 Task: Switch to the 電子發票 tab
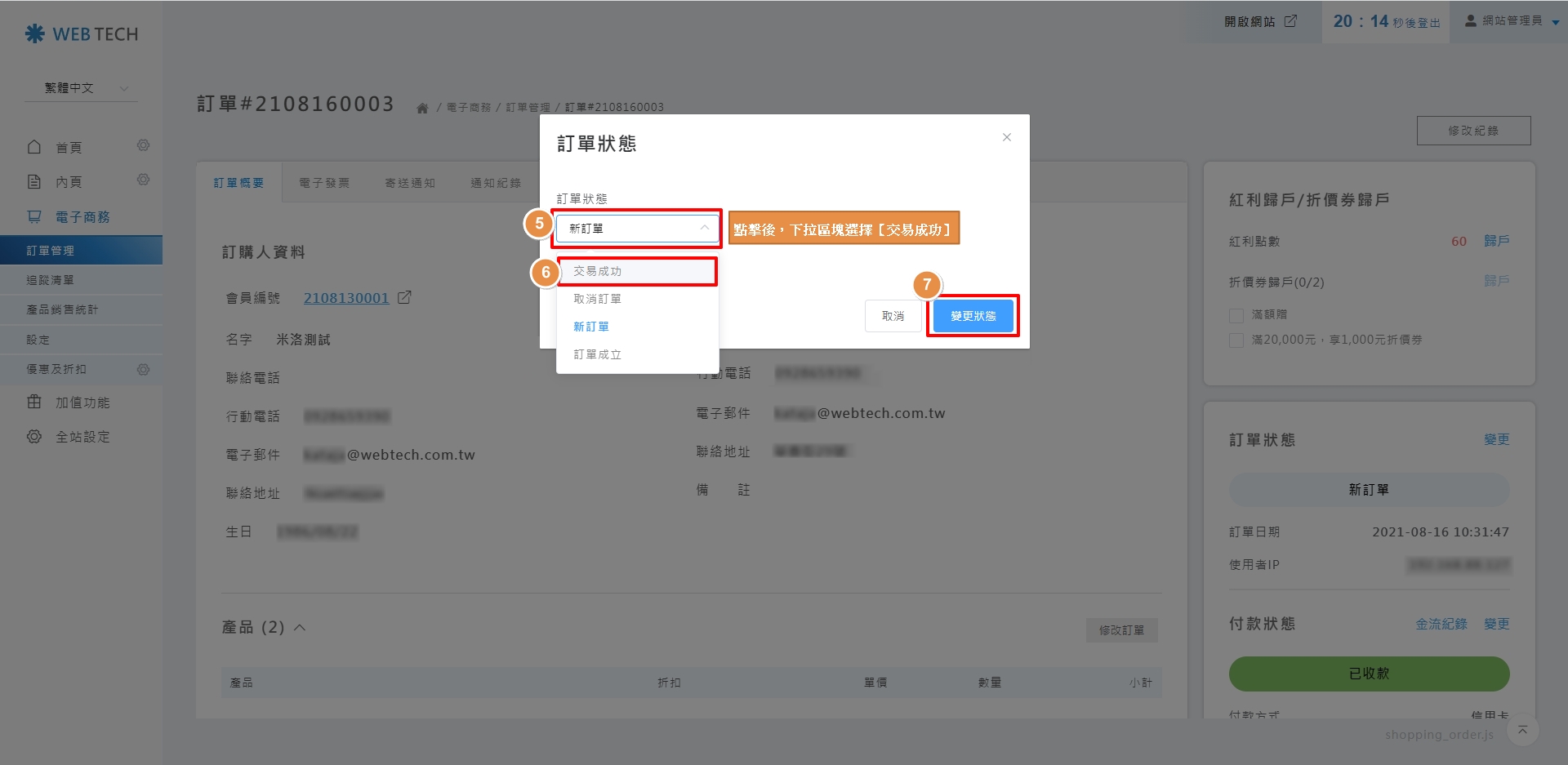tap(324, 183)
